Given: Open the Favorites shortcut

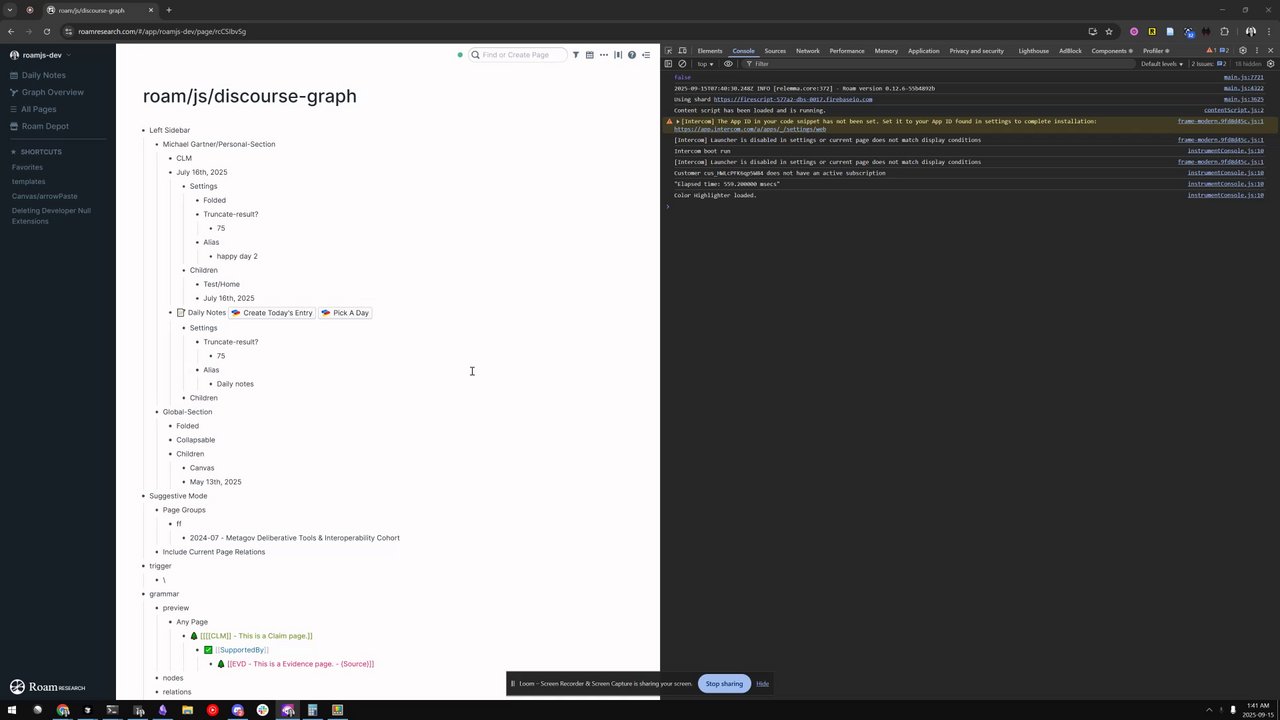Looking at the screenshot, I should point(27,167).
